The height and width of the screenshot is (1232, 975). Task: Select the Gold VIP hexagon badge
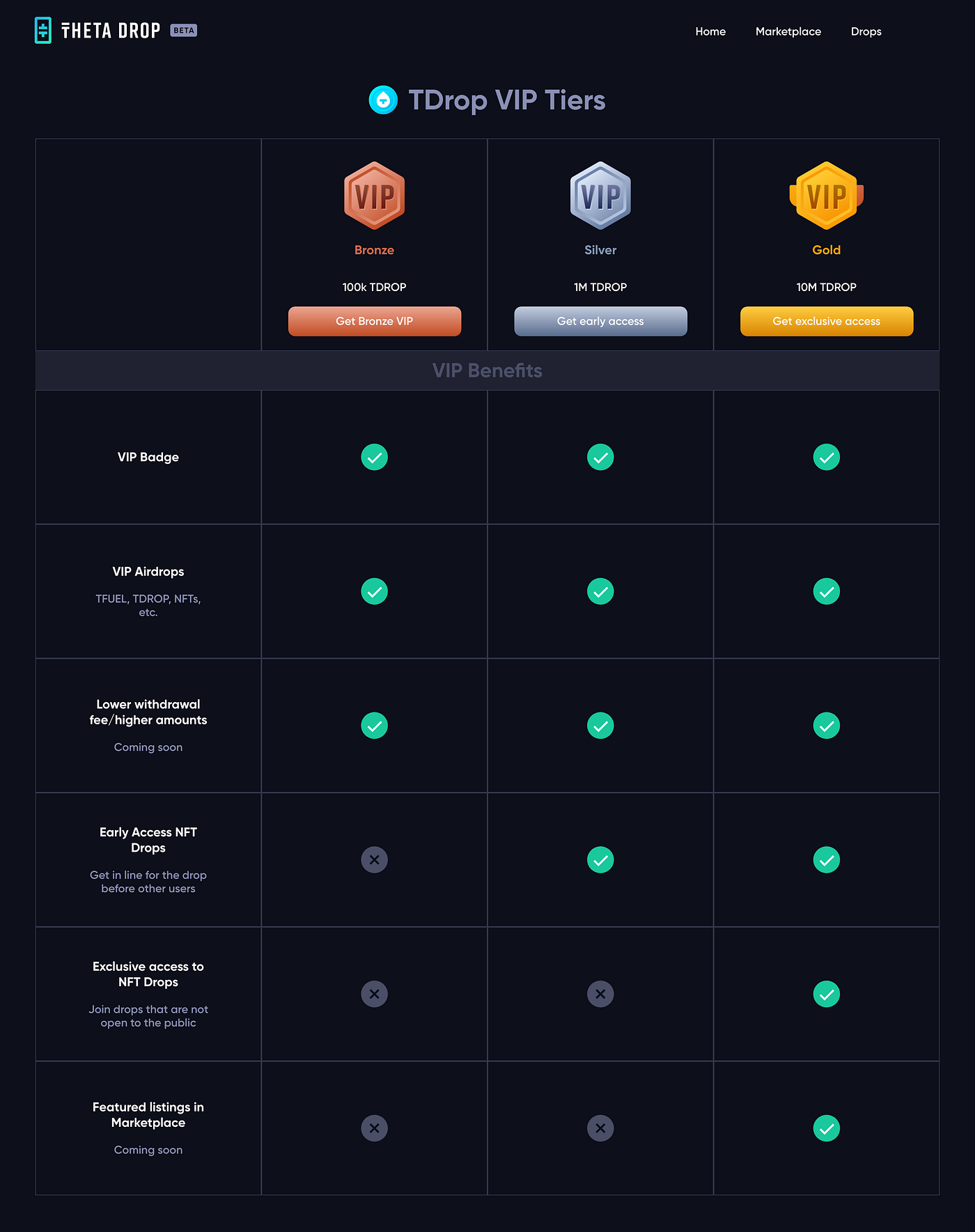point(827,196)
